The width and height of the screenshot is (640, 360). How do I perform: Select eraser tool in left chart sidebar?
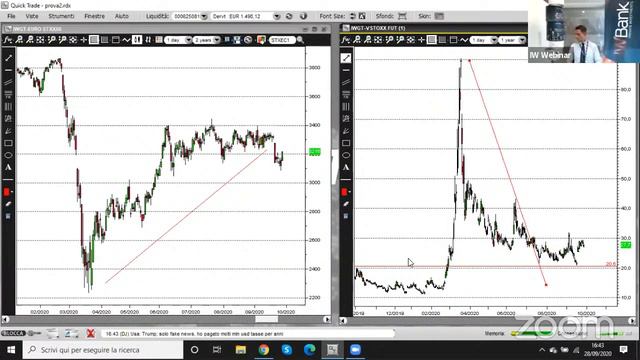click(x=8, y=204)
